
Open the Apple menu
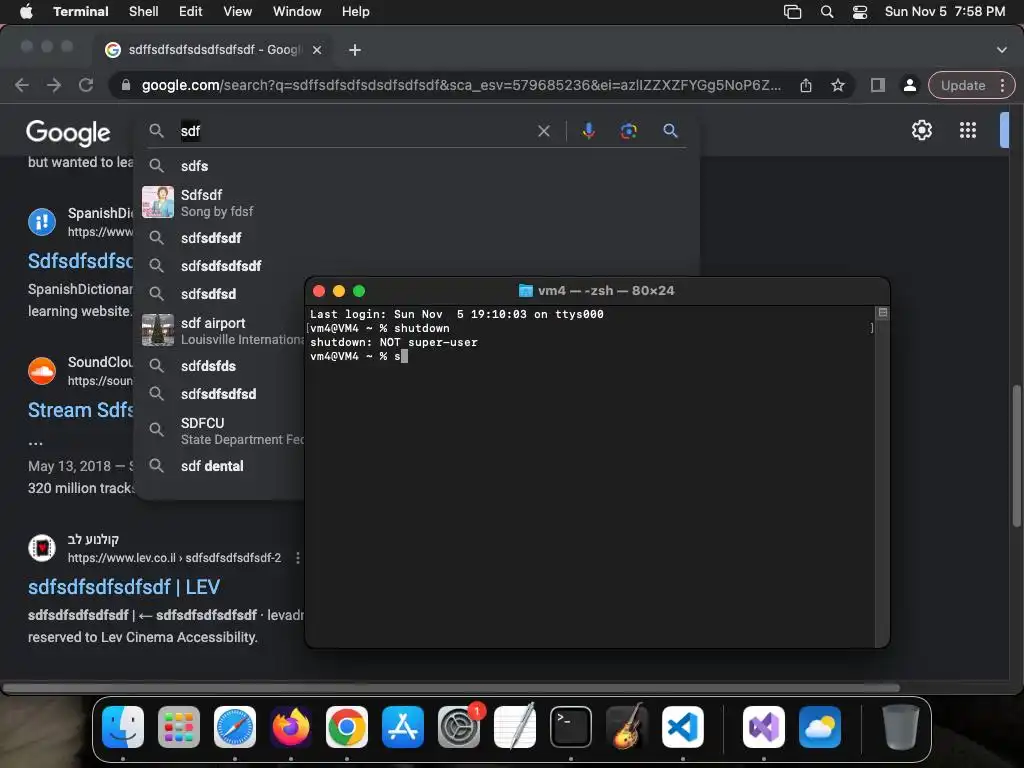[26, 12]
